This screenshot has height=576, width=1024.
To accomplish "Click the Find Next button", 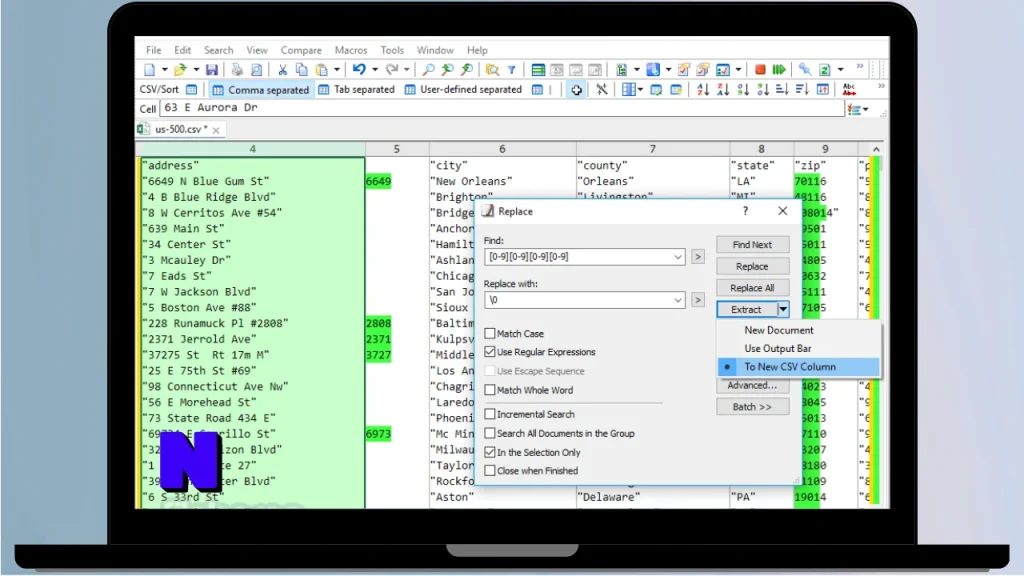I will (752, 244).
